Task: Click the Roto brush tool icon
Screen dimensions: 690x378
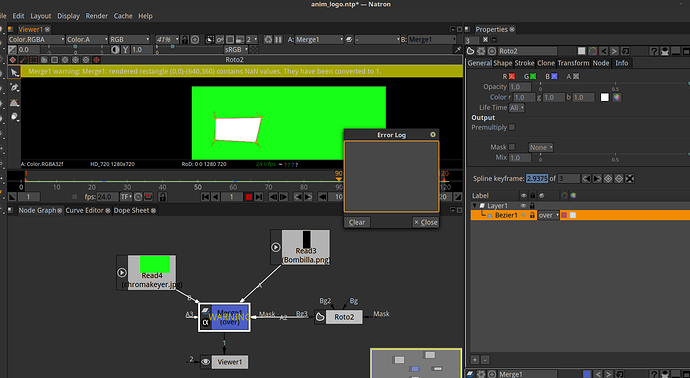Action: pos(15,117)
